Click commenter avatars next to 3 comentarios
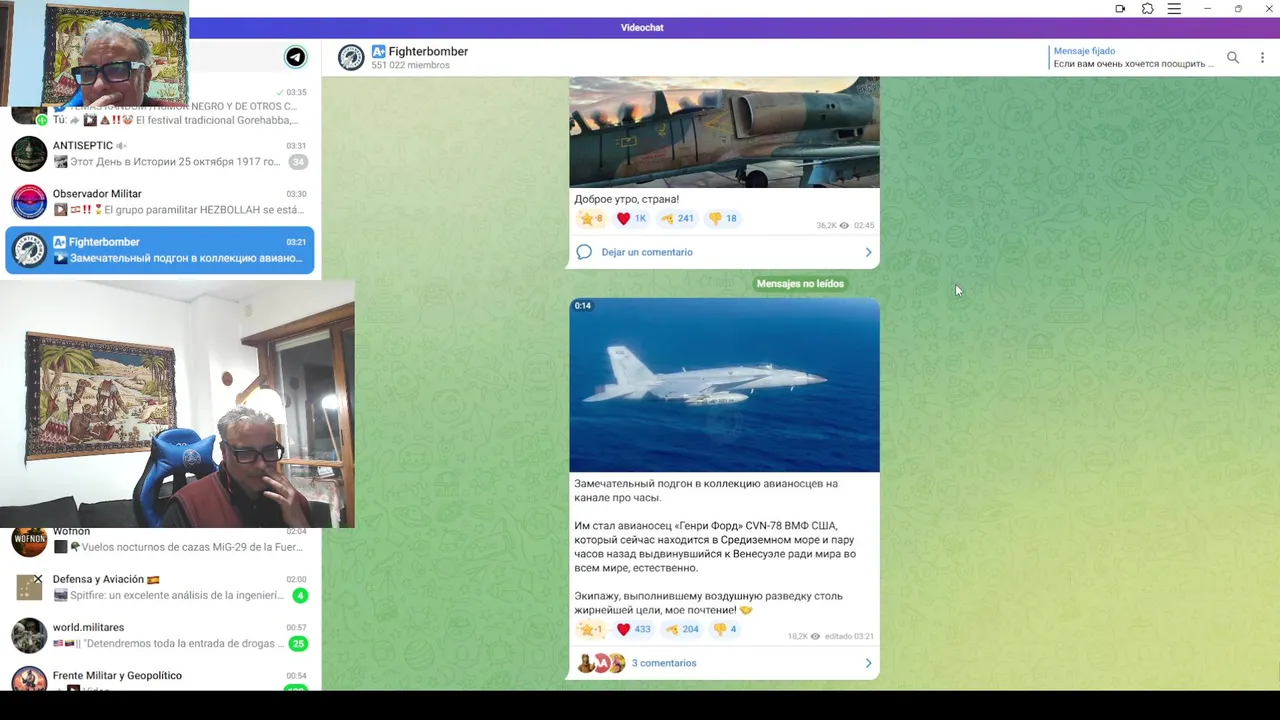1280x720 pixels. 601,663
